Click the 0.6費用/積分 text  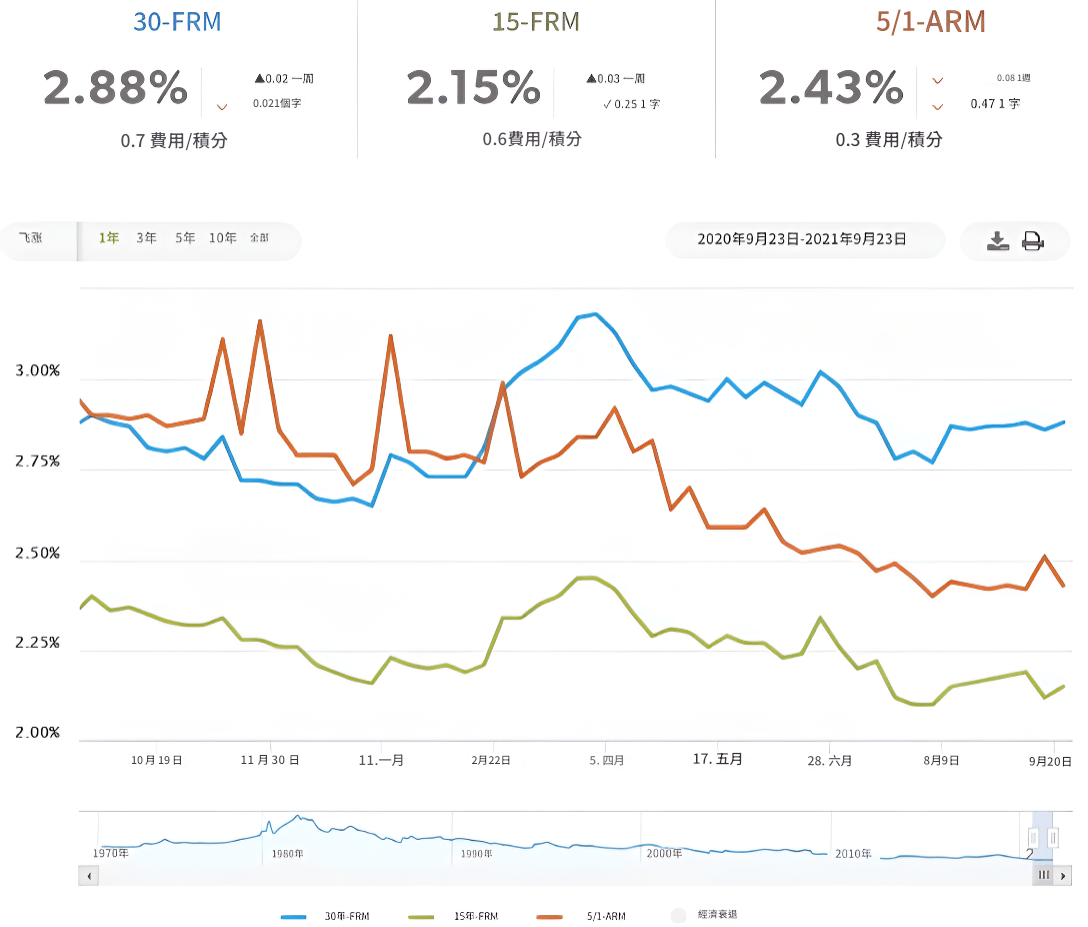(532, 139)
